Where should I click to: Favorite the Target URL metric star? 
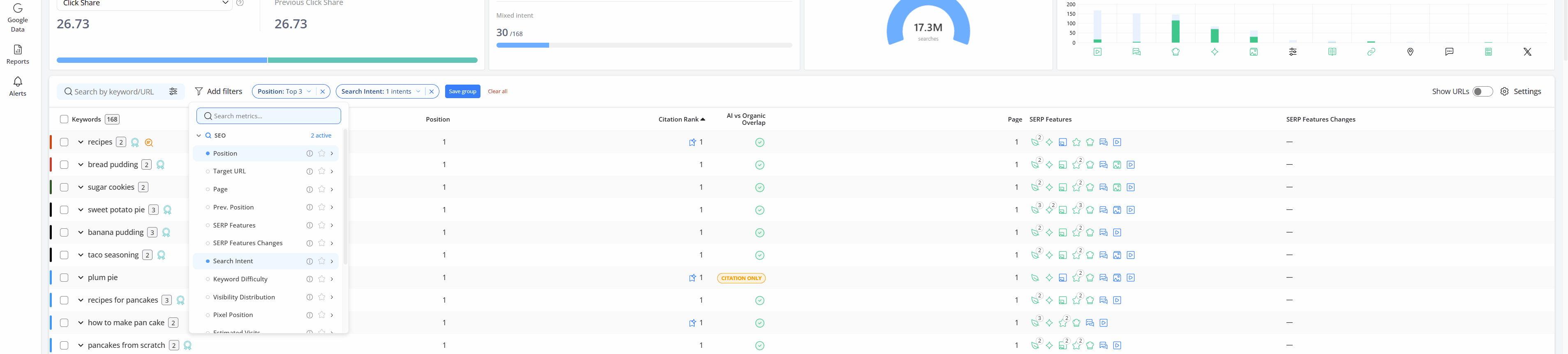(x=321, y=172)
